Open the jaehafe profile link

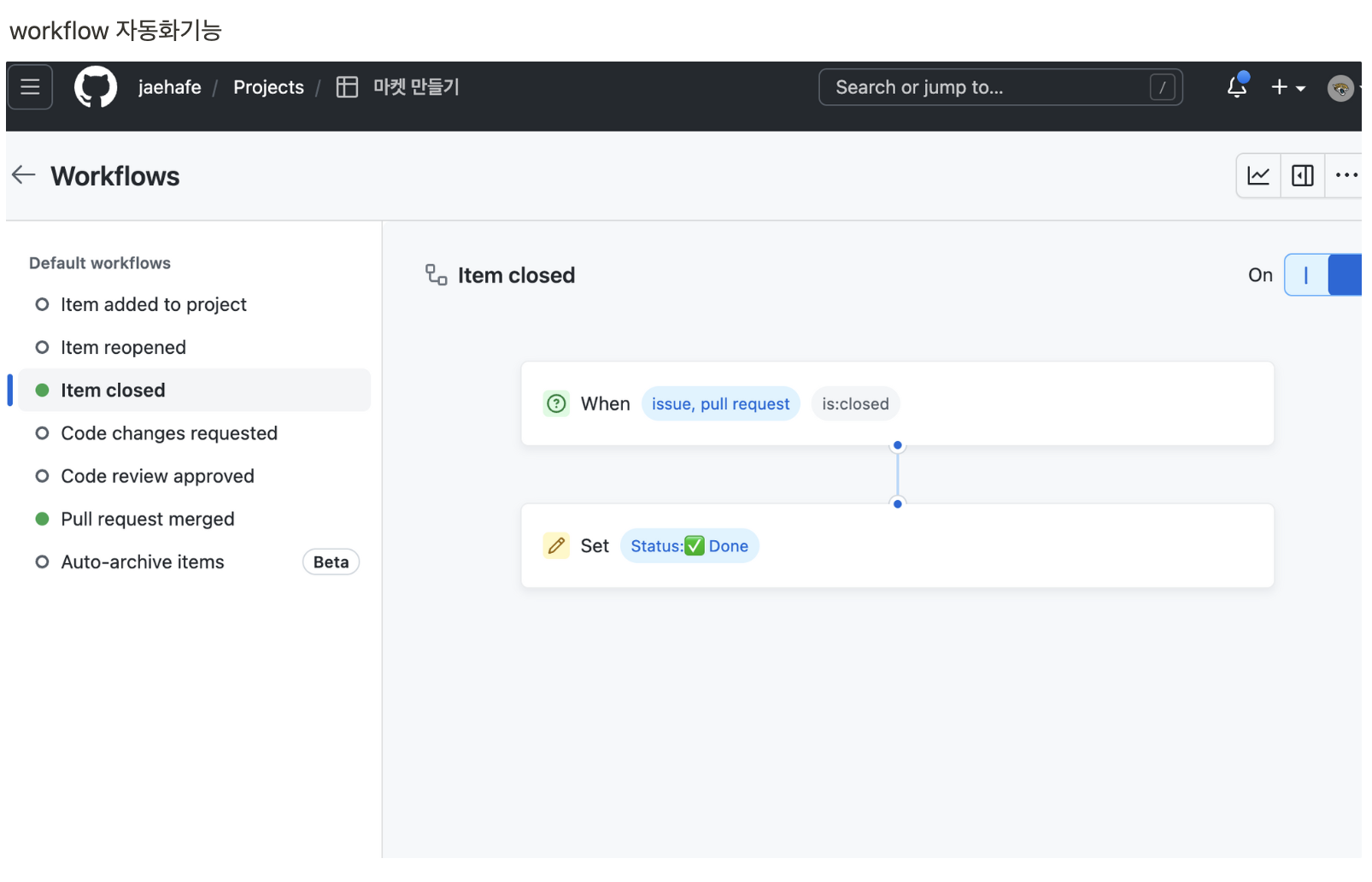[169, 87]
